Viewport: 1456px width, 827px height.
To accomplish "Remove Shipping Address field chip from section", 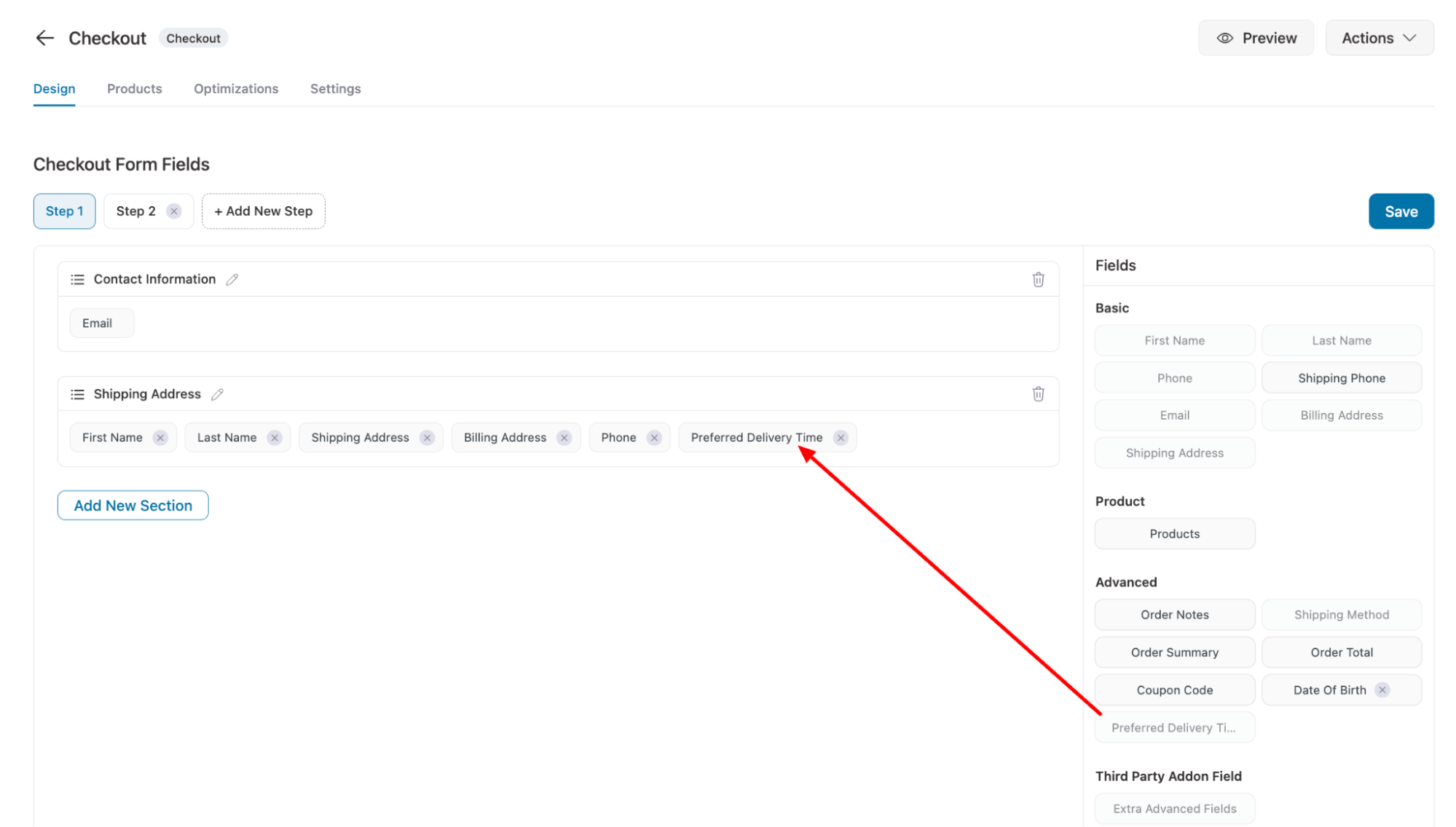I will point(427,438).
